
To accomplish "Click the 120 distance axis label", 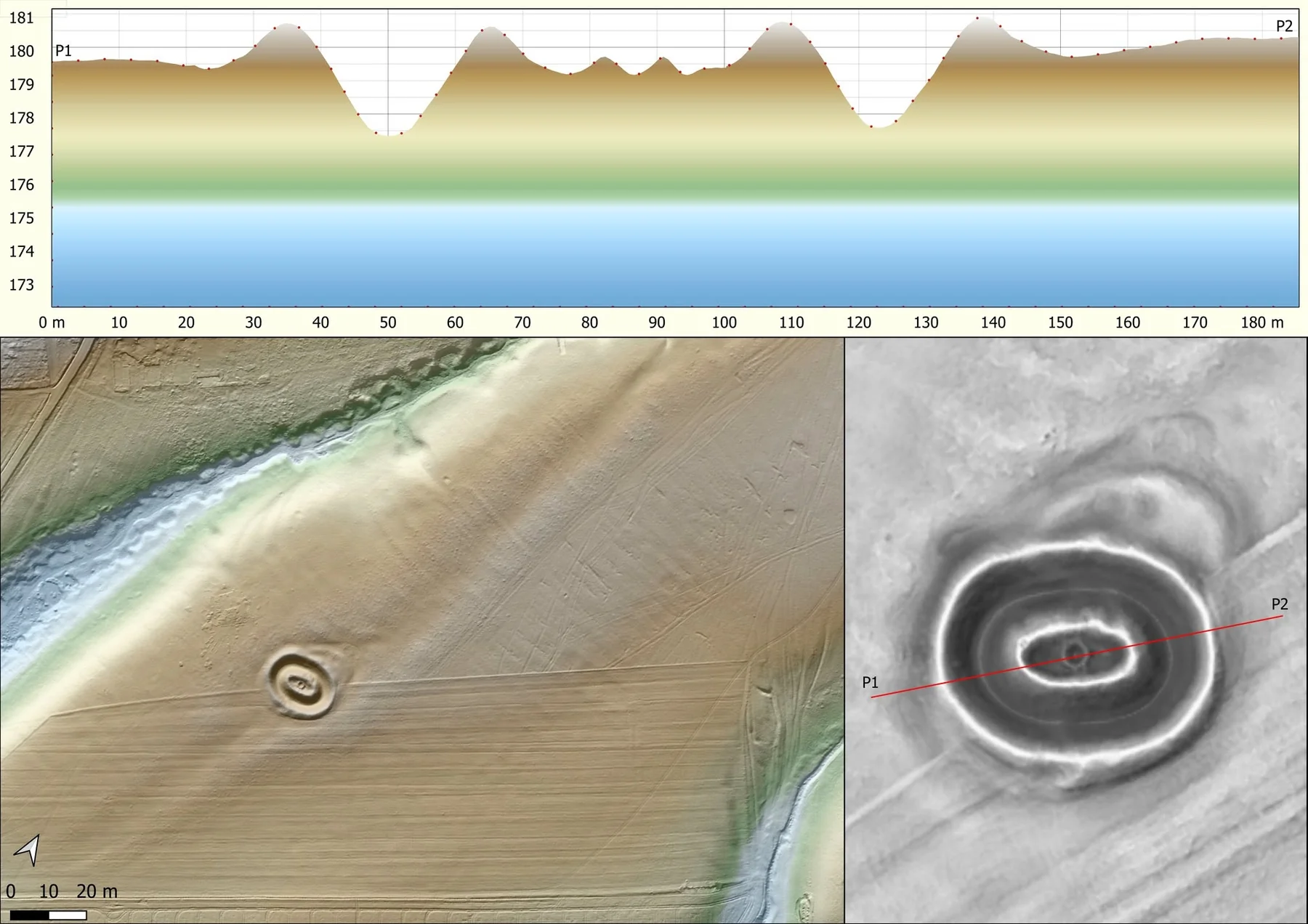I will pyautogui.click(x=858, y=323).
